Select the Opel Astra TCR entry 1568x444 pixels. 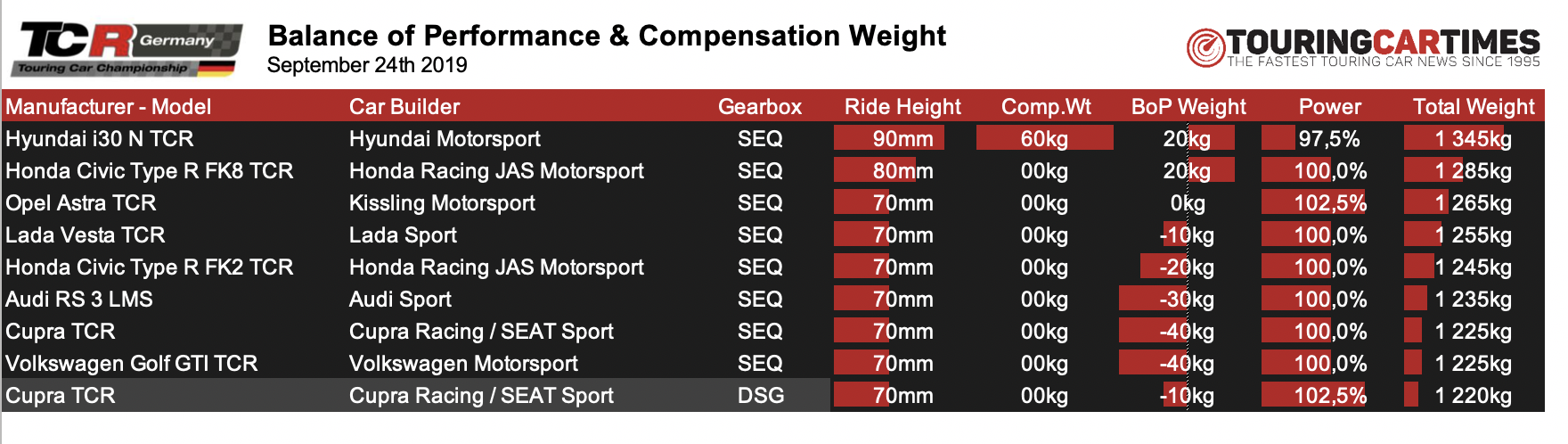(81, 203)
